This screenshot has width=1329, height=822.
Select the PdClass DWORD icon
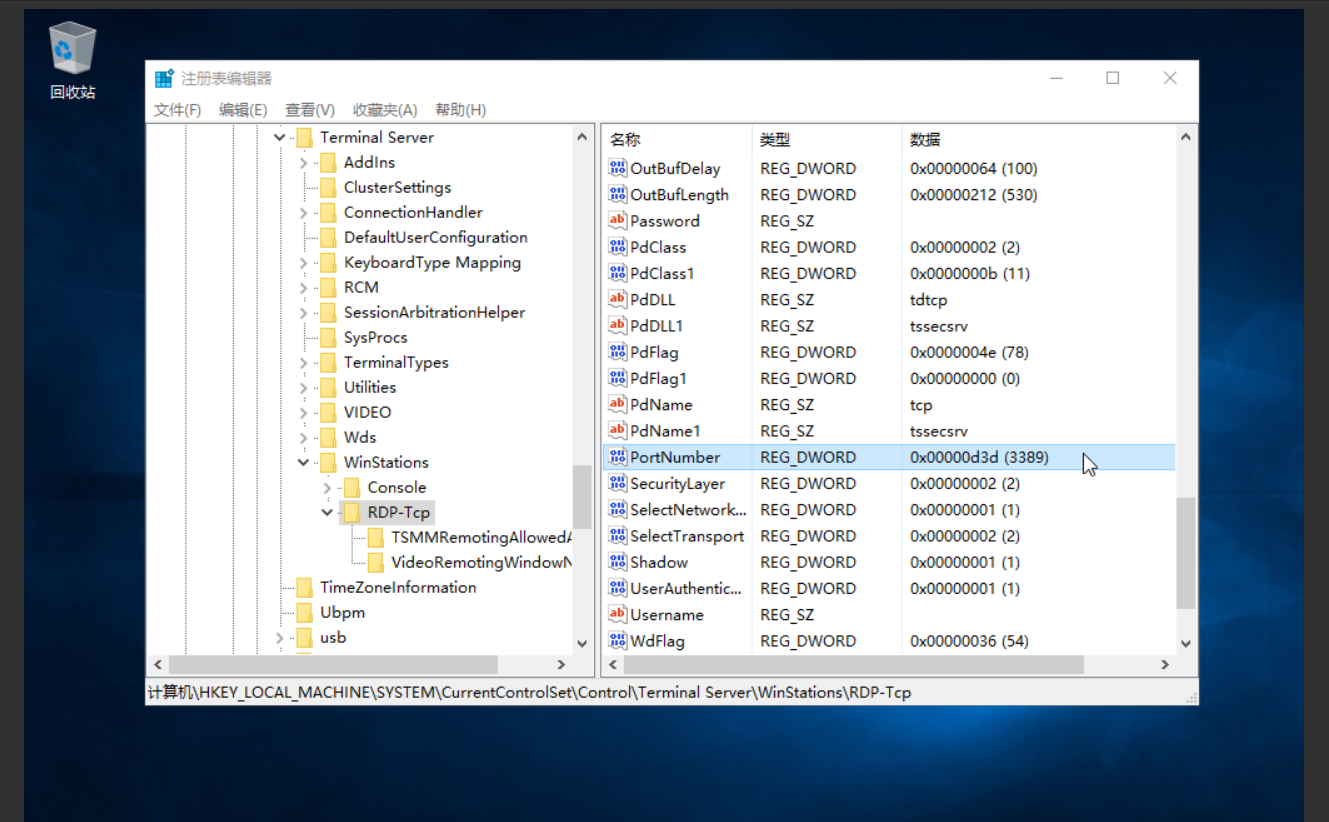point(618,247)
